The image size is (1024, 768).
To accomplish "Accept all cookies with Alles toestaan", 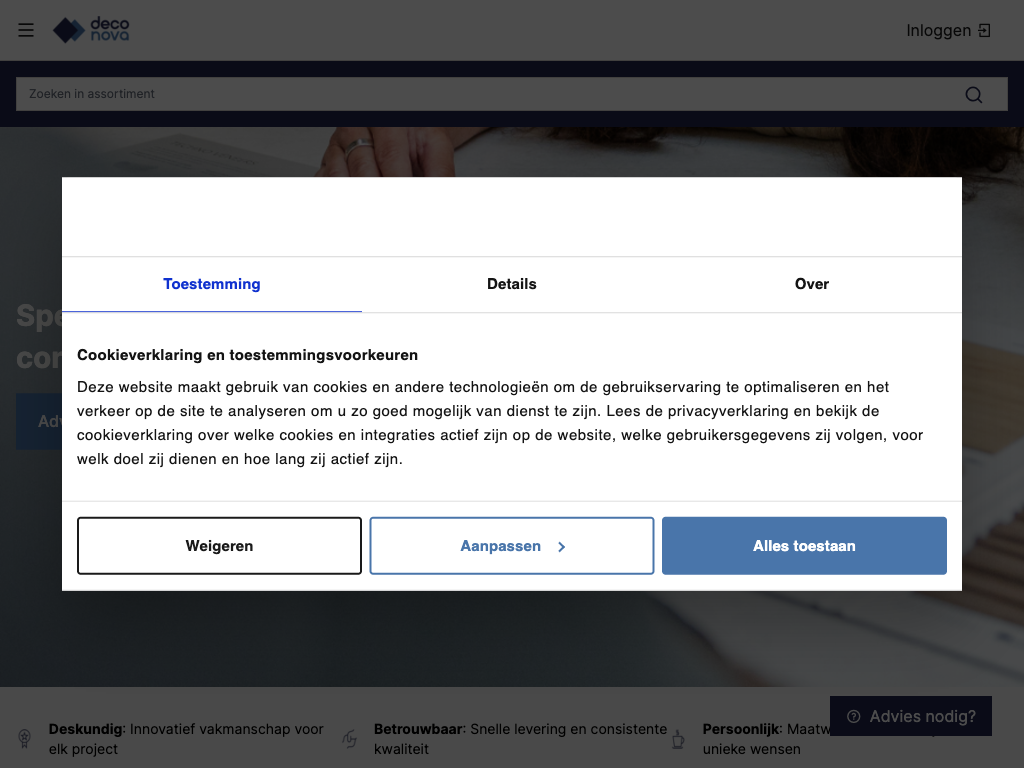I will pos(804,546).
